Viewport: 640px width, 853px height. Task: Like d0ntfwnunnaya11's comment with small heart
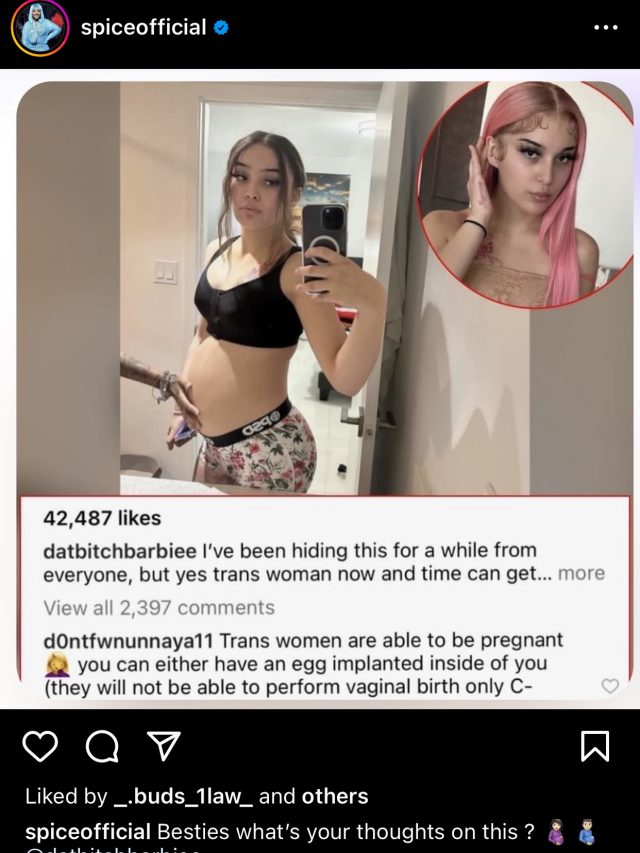[x=610, y=686]
